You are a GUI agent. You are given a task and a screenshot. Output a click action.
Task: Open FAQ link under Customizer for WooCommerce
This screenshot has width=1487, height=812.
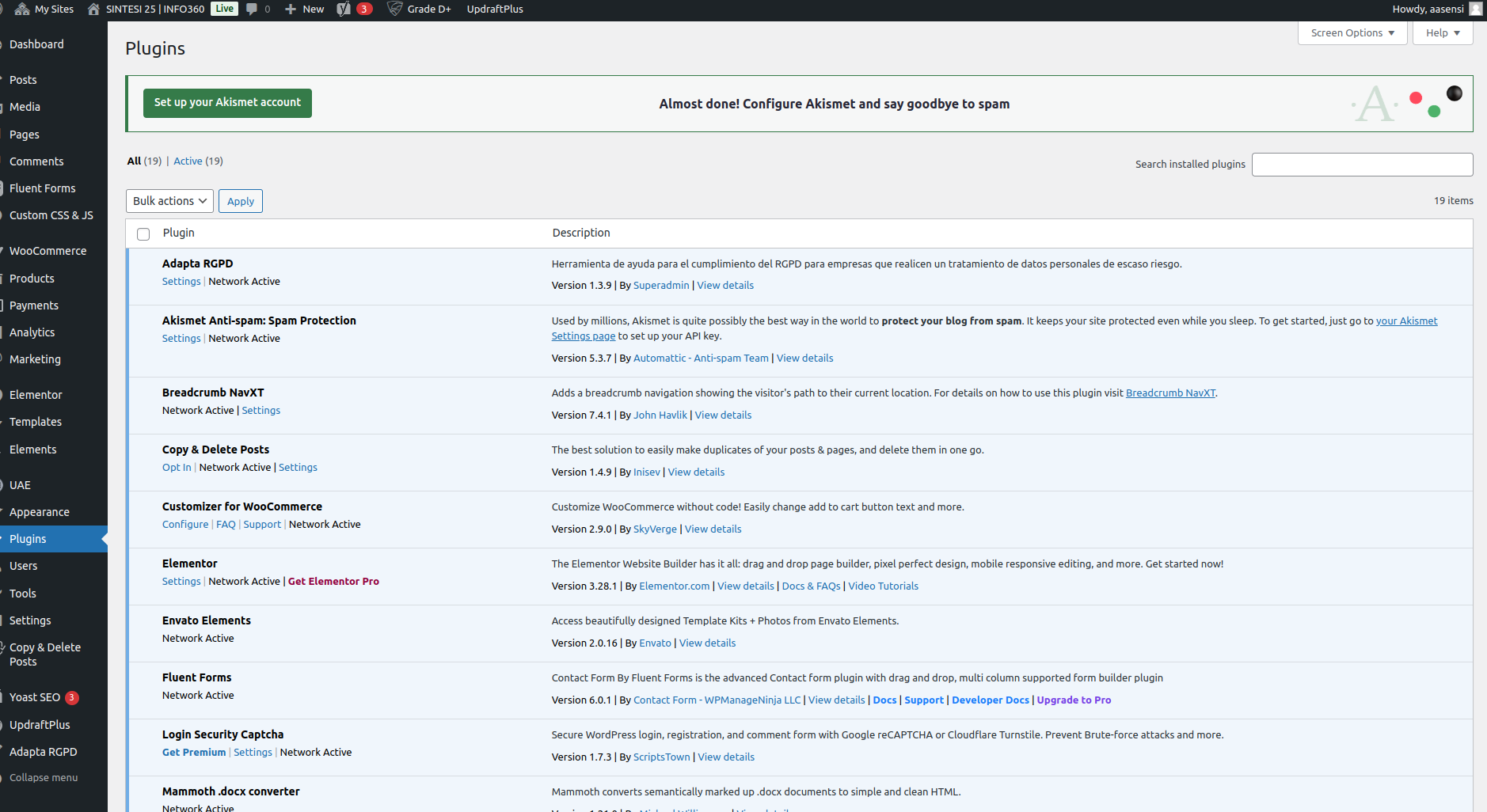[226, 525]
